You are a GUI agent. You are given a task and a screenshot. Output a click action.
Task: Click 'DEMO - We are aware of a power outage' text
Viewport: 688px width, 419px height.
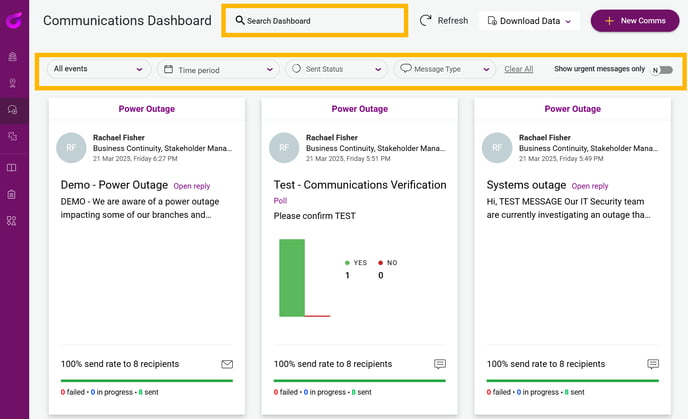[140, 201]
